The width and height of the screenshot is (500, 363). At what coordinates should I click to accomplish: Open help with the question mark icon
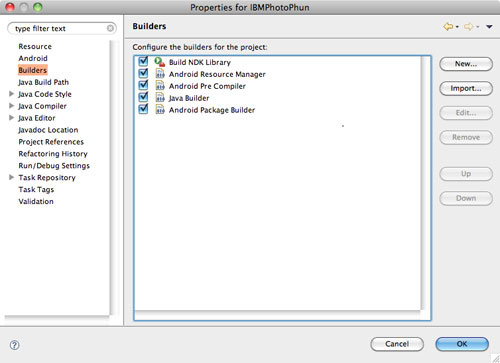pyautogui.click(x=15, y=345)
